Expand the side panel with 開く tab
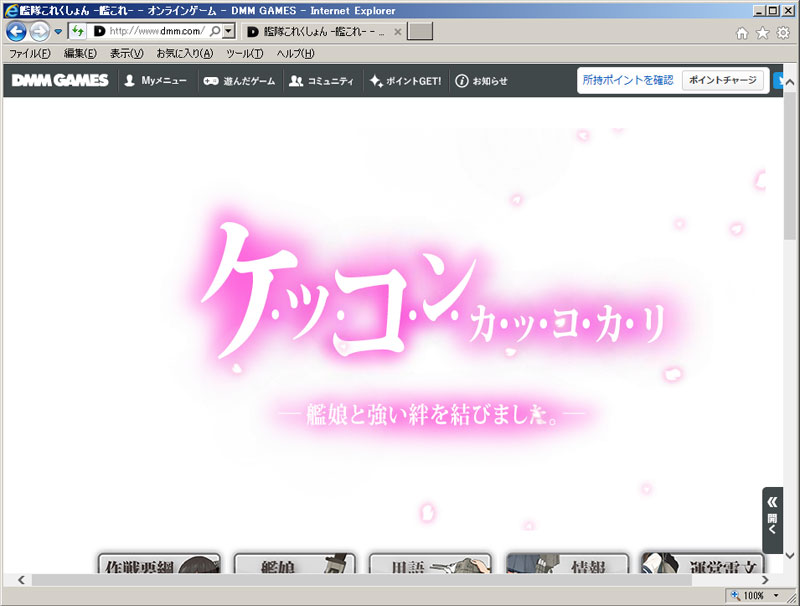Viewport: 800px width, 606px height. (x=772, y=520)
